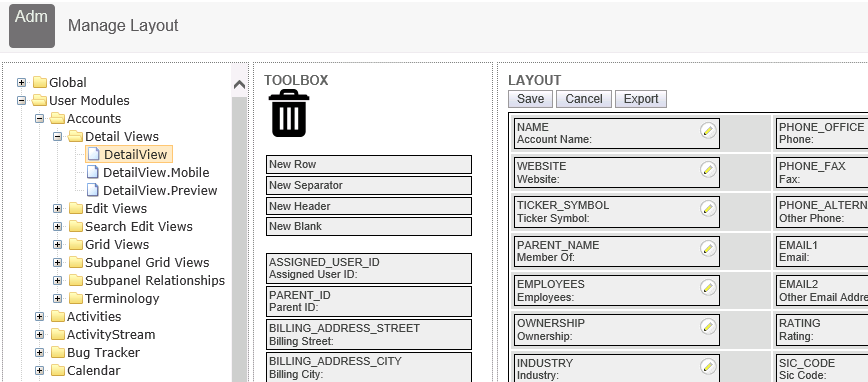
Task: Select the Subpanel Grid Views label
Action: pos(147,262)
